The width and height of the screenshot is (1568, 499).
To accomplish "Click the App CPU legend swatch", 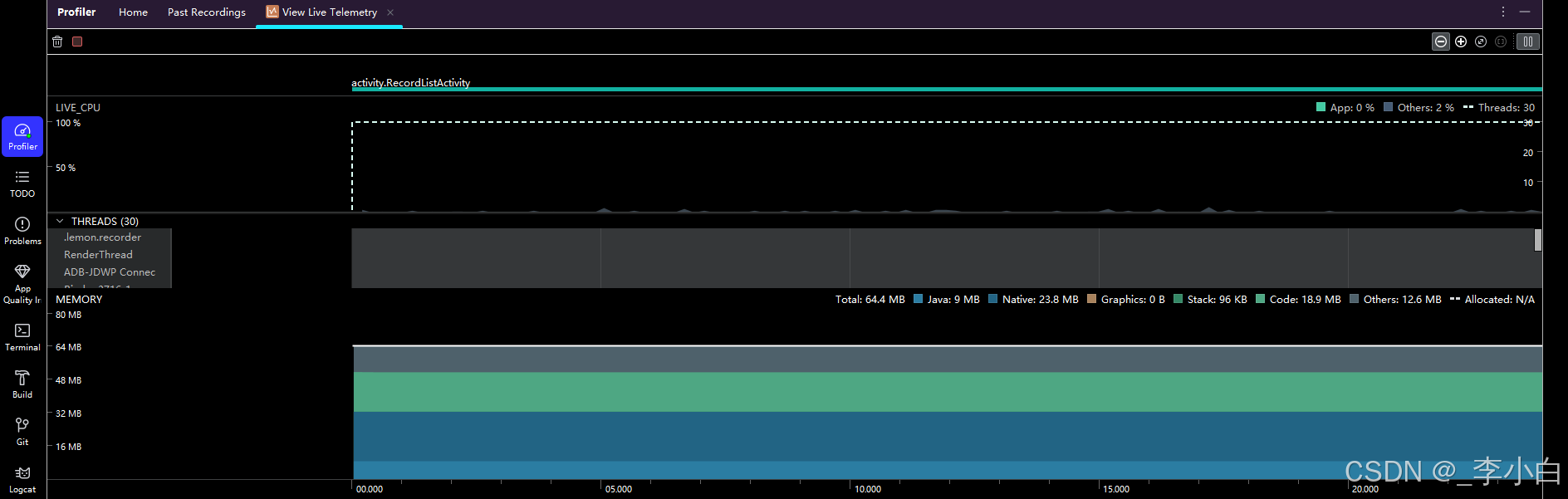I will point(1321,107).
